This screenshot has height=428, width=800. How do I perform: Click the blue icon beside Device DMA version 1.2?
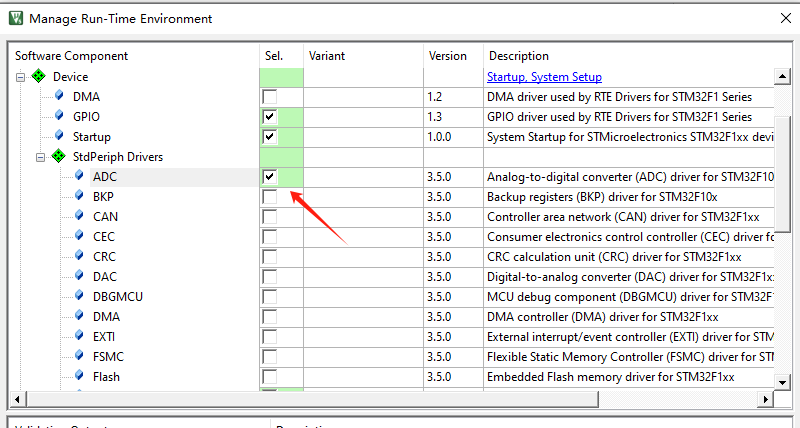coord(59,95)
